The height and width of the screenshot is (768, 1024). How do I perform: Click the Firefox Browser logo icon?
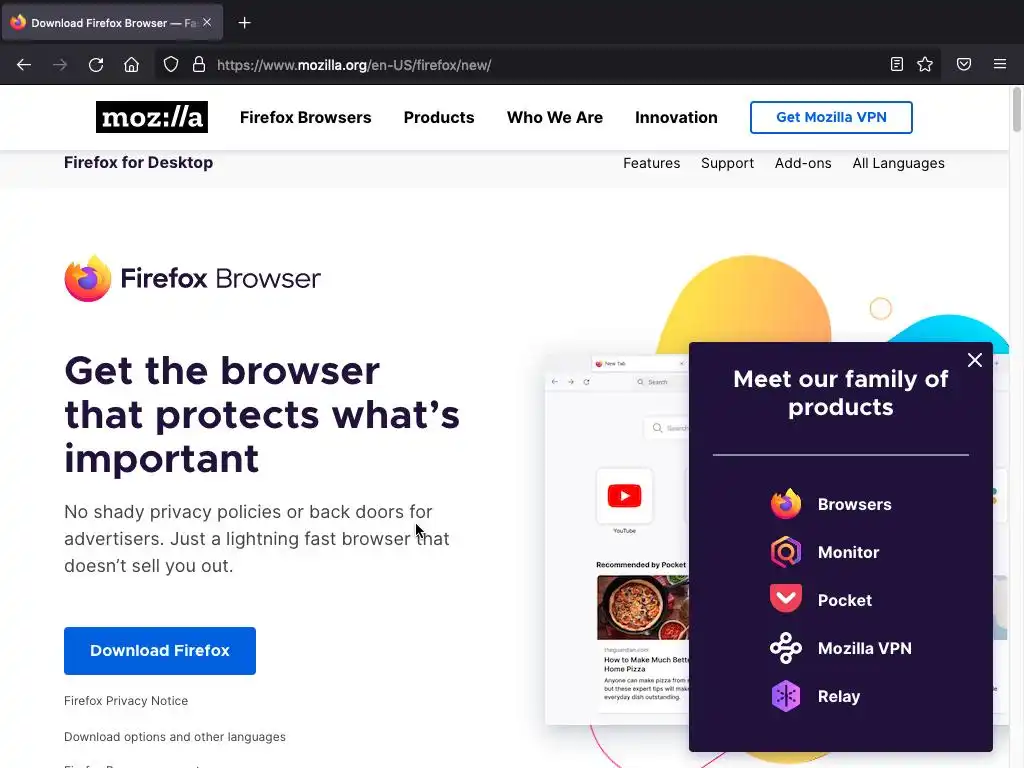click(88, 278)
